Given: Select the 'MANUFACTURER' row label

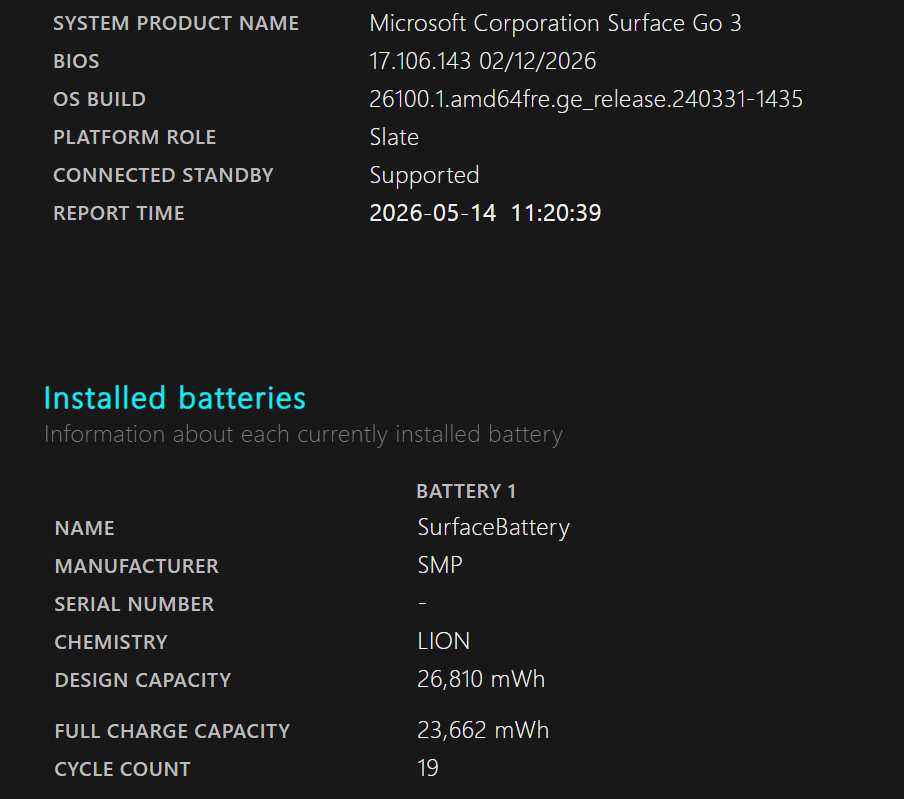Looking at the screenshot, I should tap(137, 566).
